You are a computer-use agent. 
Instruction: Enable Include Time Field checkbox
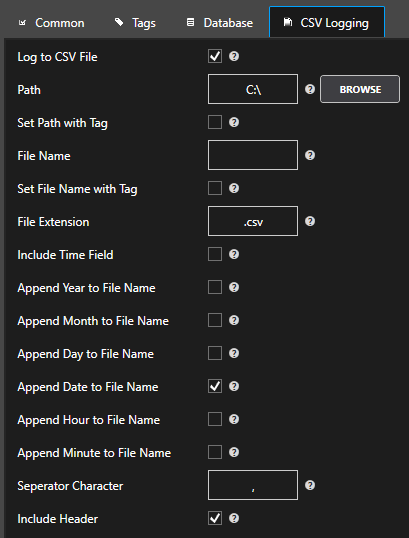pyautogui.click(x=215, y=254)
